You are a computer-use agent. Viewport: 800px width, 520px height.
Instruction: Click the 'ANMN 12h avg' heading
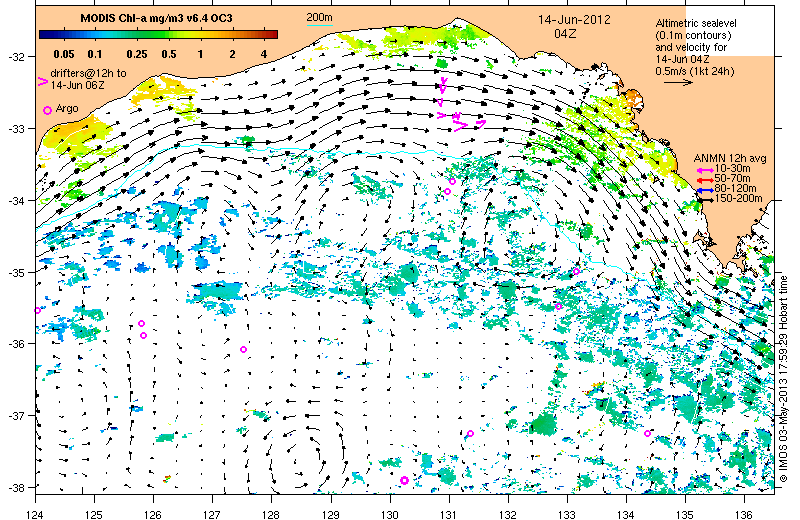(x=730, y=159)
